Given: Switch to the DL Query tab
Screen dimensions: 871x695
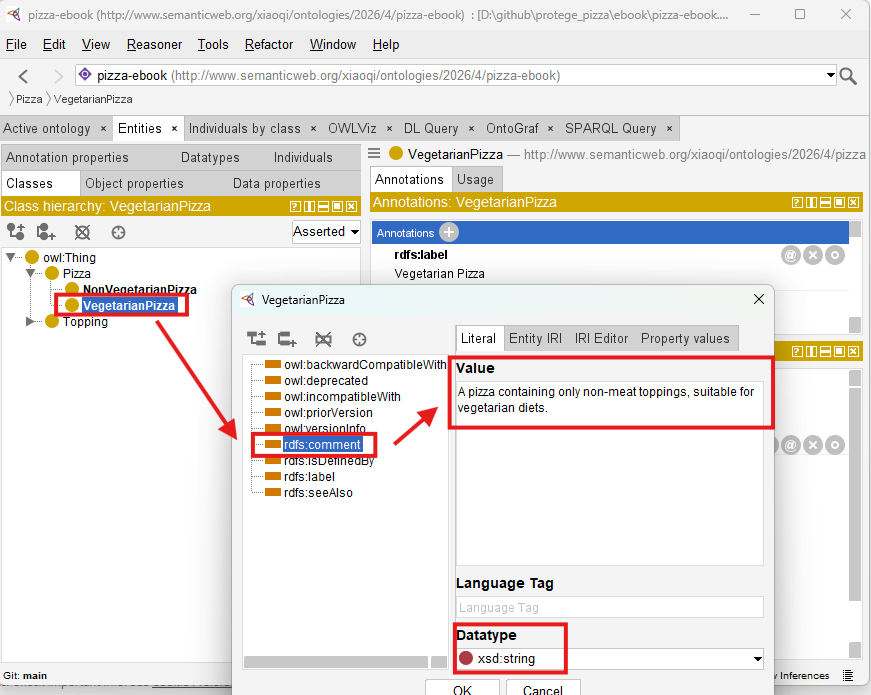Looking at the screenshot, I should (x=431, y=129).
